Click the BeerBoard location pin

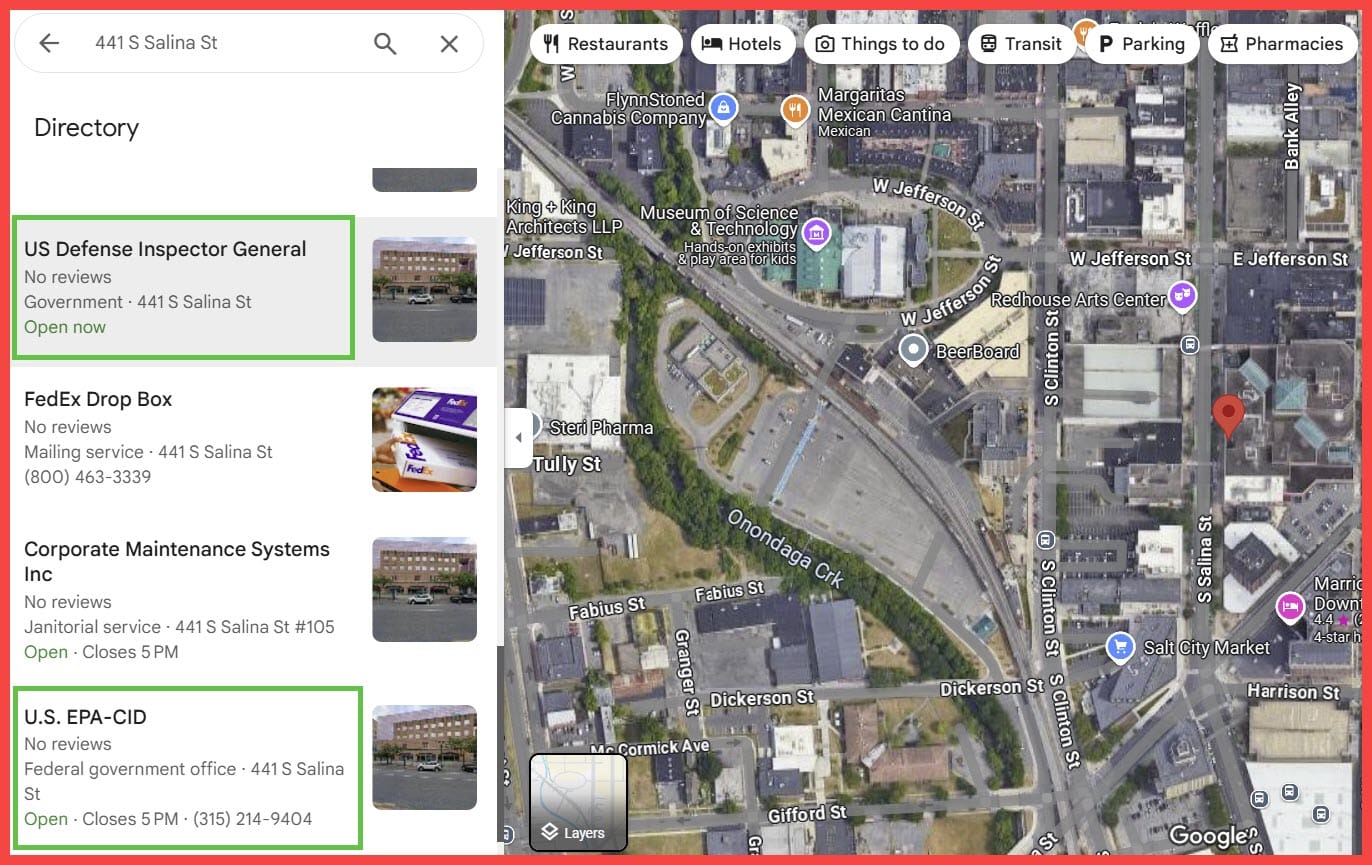click(x=913, y=350)
